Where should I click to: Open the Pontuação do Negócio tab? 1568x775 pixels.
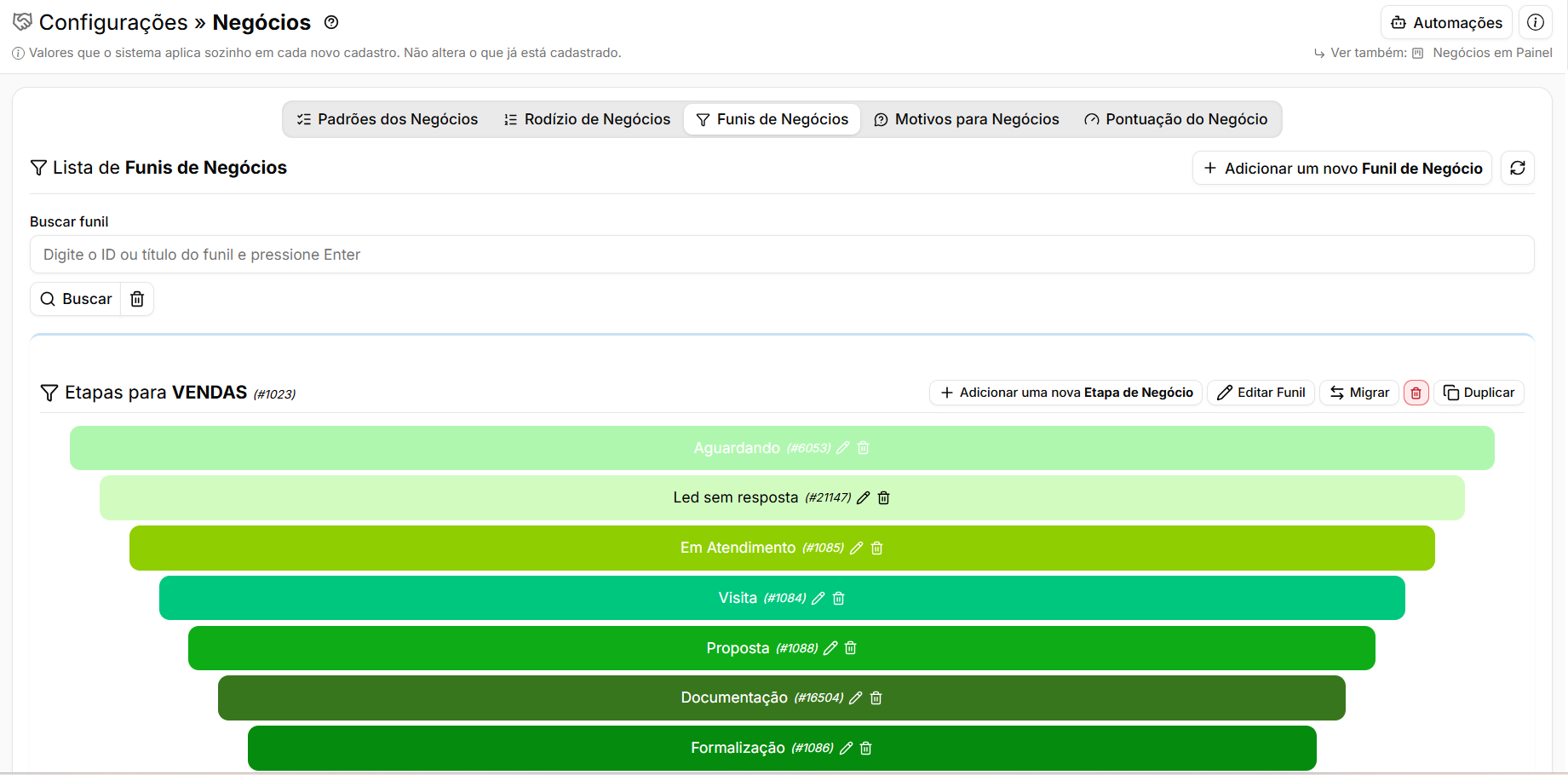point(1176,119)
